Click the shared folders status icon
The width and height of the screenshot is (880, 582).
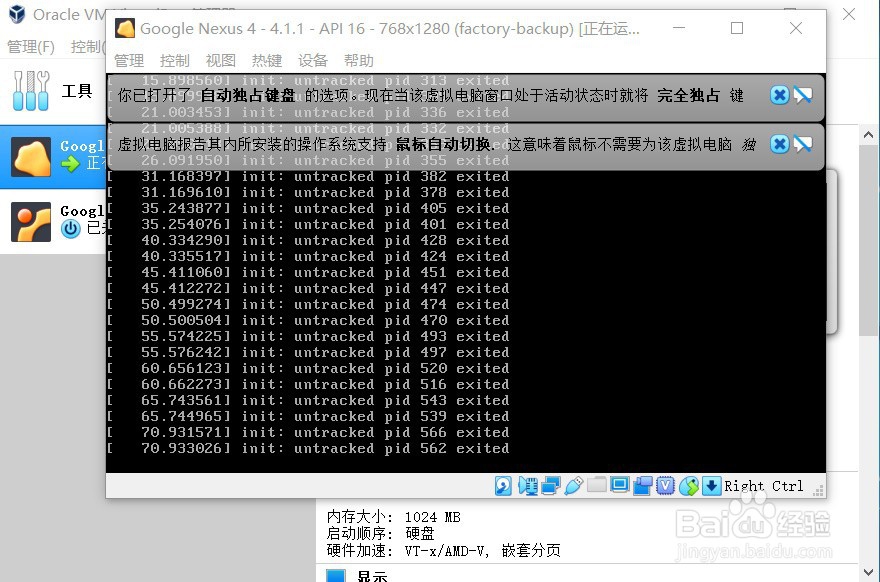(597, 484)
